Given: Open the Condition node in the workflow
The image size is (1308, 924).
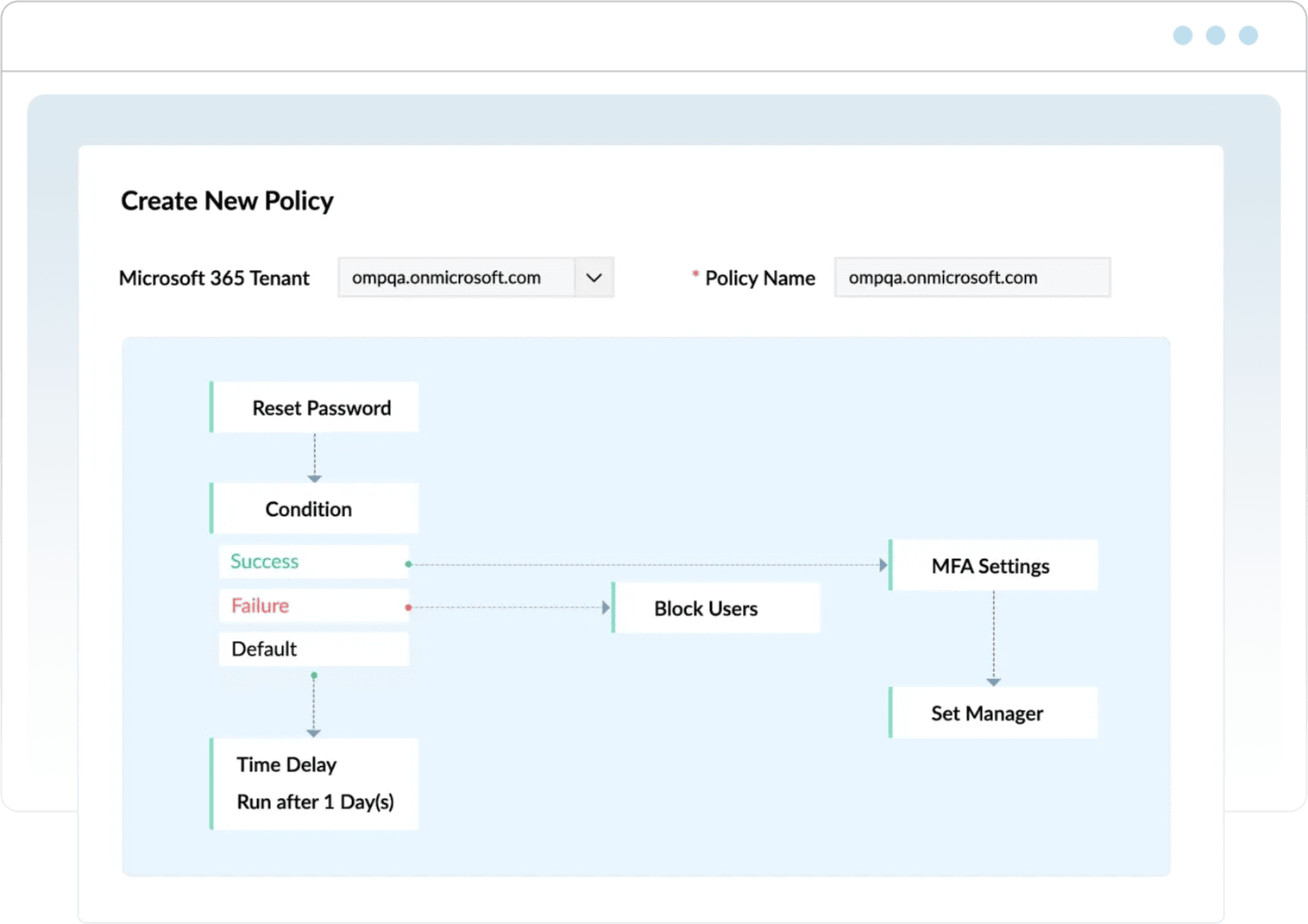Looking at the screenshot, I should [x=314, y=508].
